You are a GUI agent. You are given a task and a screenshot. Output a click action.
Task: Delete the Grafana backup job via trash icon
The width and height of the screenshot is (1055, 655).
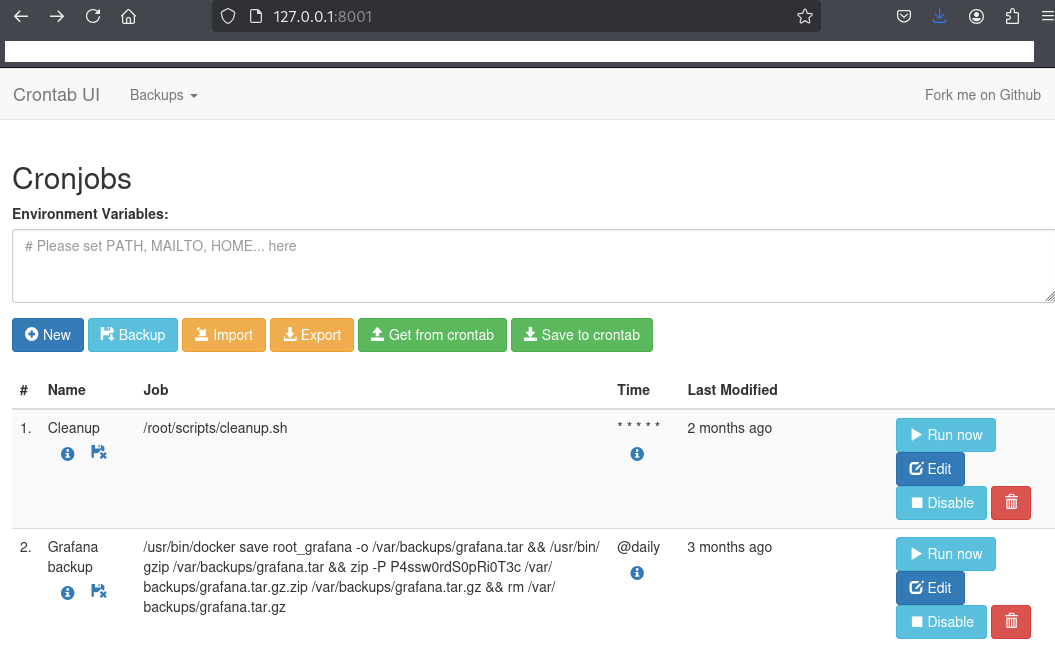1010,622
